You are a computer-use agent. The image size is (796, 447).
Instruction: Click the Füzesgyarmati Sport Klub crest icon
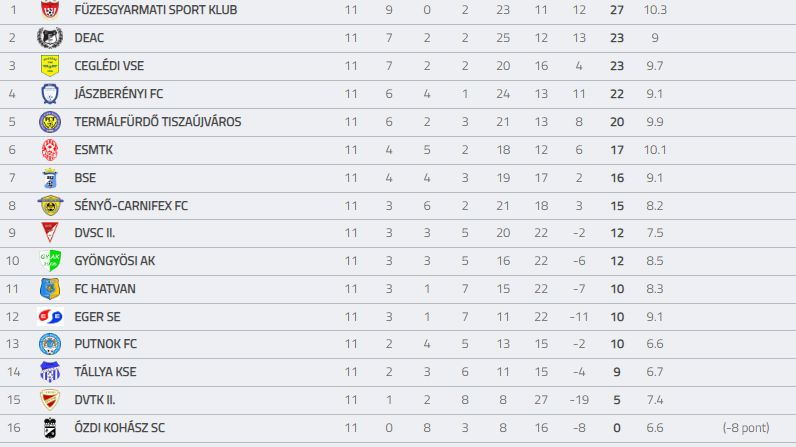coord(50,10)
